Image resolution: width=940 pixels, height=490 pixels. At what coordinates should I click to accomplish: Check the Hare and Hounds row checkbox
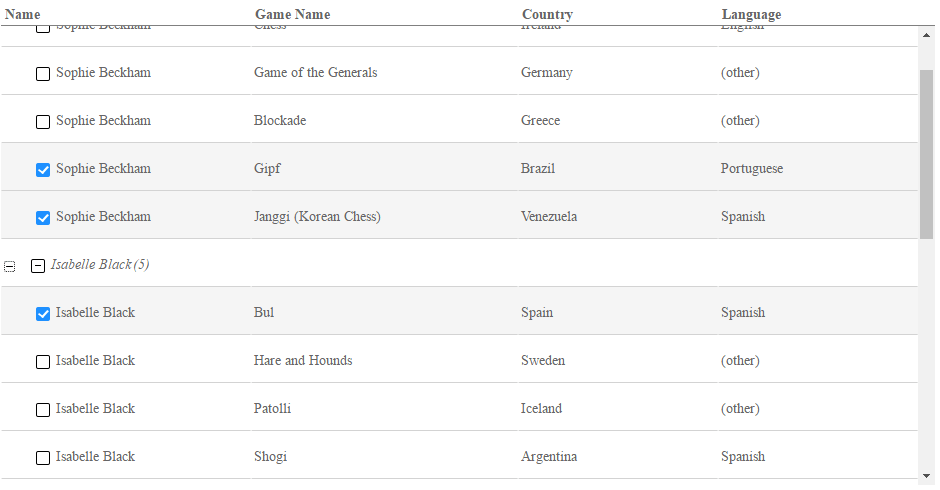click(x=43, y=362)
